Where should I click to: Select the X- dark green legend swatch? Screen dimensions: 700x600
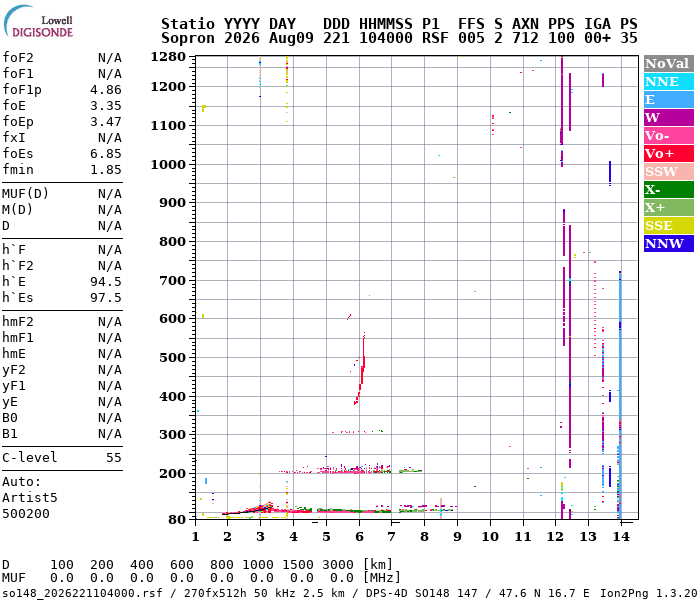[669, 190]
